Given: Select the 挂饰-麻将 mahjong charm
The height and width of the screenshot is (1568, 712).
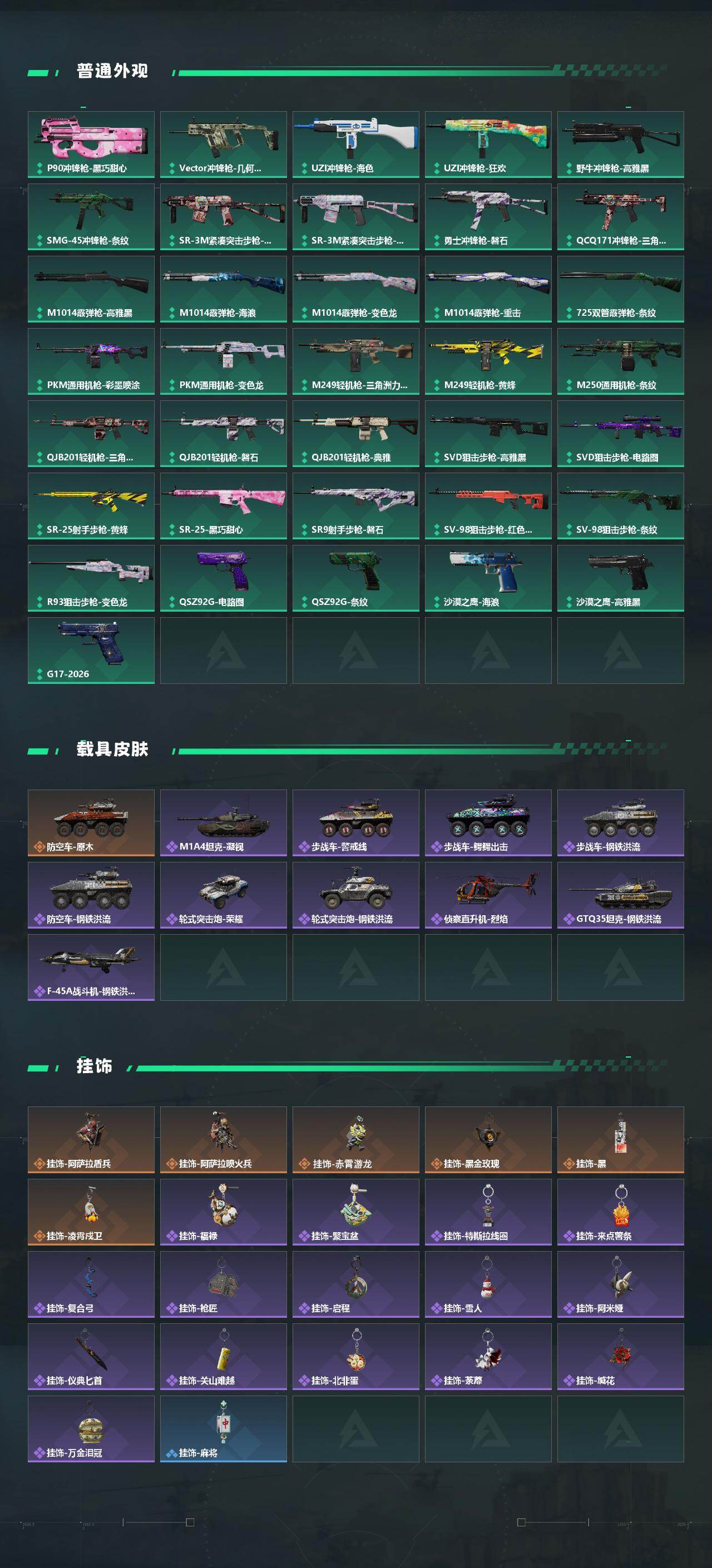Looking at the screenshot, I should click(x=224, y=1429).
